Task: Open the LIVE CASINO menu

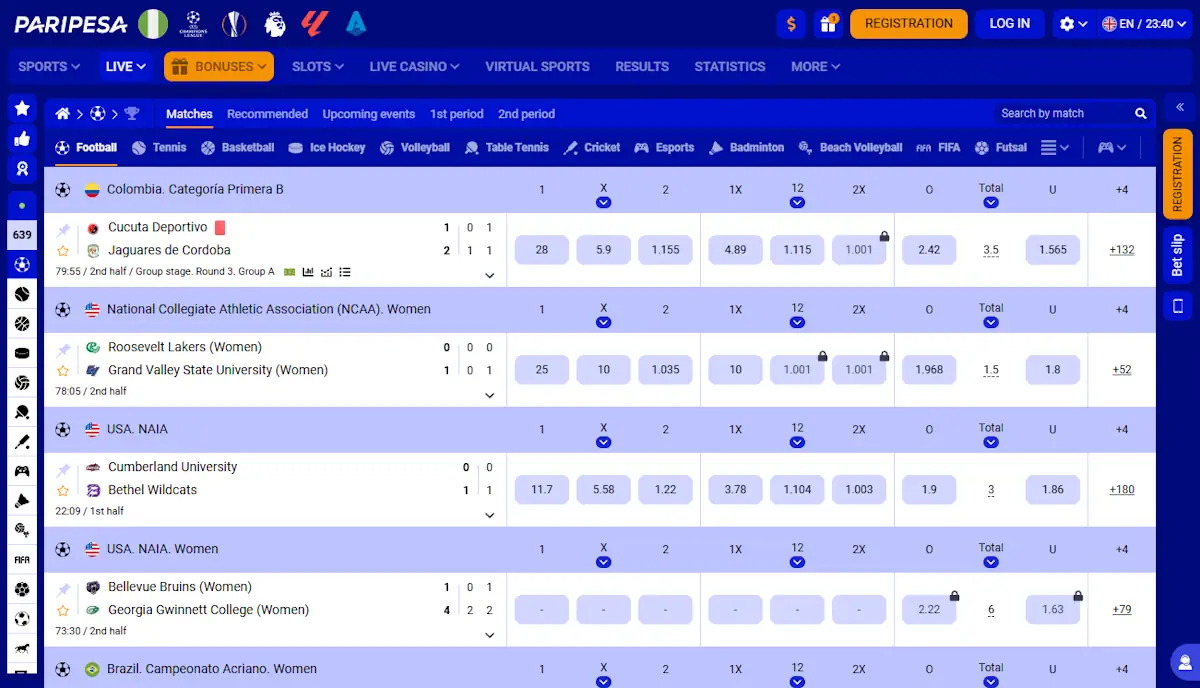Action: (413, 66)
